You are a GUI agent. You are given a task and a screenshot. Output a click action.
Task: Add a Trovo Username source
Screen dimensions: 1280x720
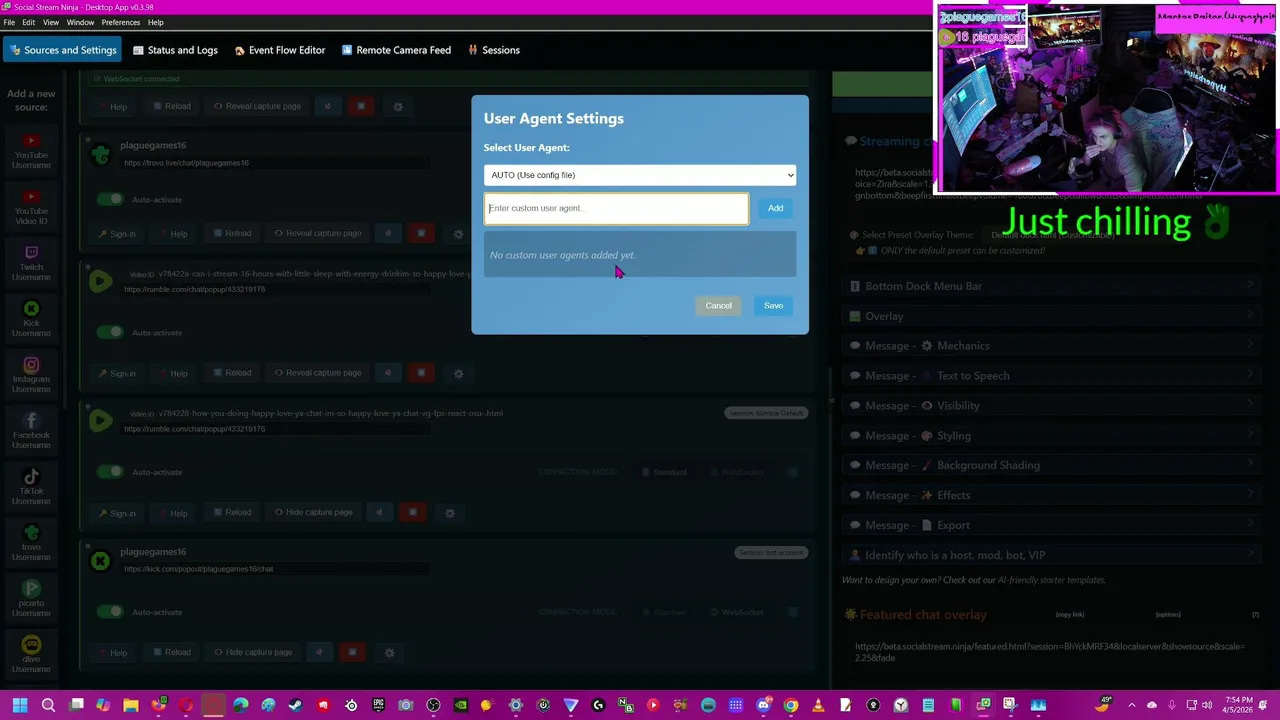tap(31, 542)
